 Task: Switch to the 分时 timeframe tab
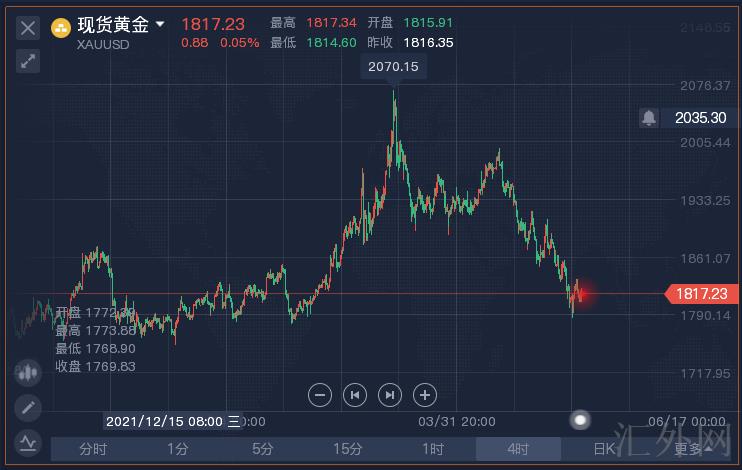coord(93,449)
